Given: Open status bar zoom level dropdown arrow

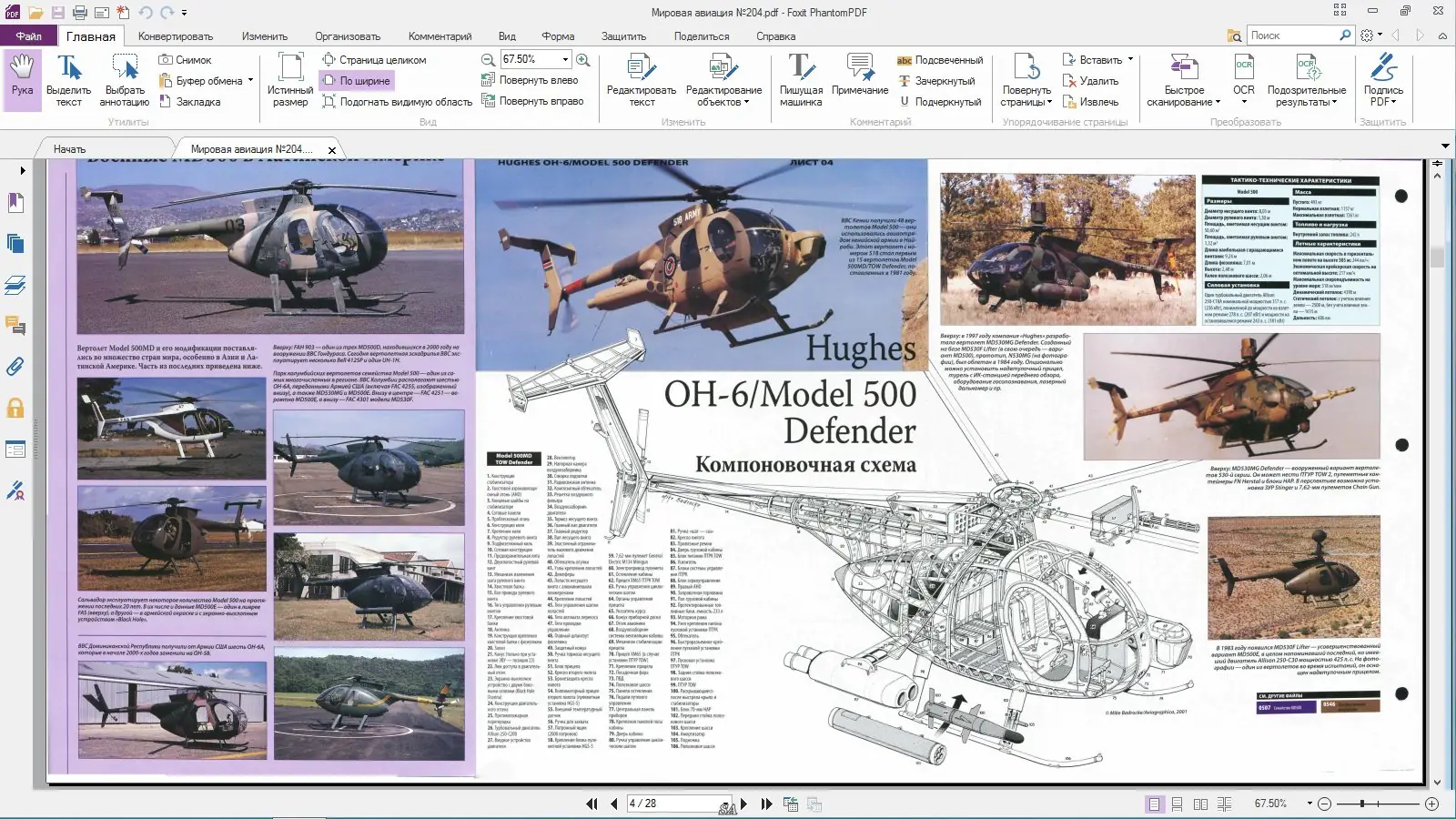Looking at the screenshot, I should tap(1309, 804).
